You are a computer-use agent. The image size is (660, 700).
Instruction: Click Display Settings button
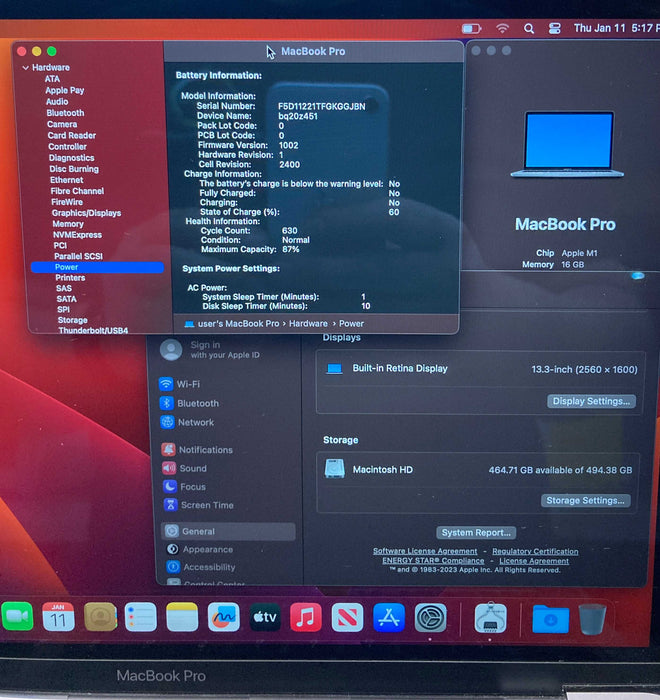pyautogui.click(x=591, y=401)
